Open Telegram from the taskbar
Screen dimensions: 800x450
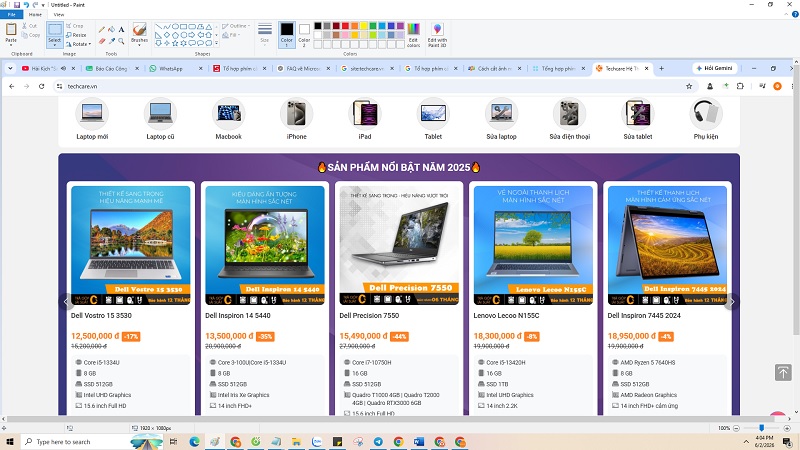(x=378, y=442)
